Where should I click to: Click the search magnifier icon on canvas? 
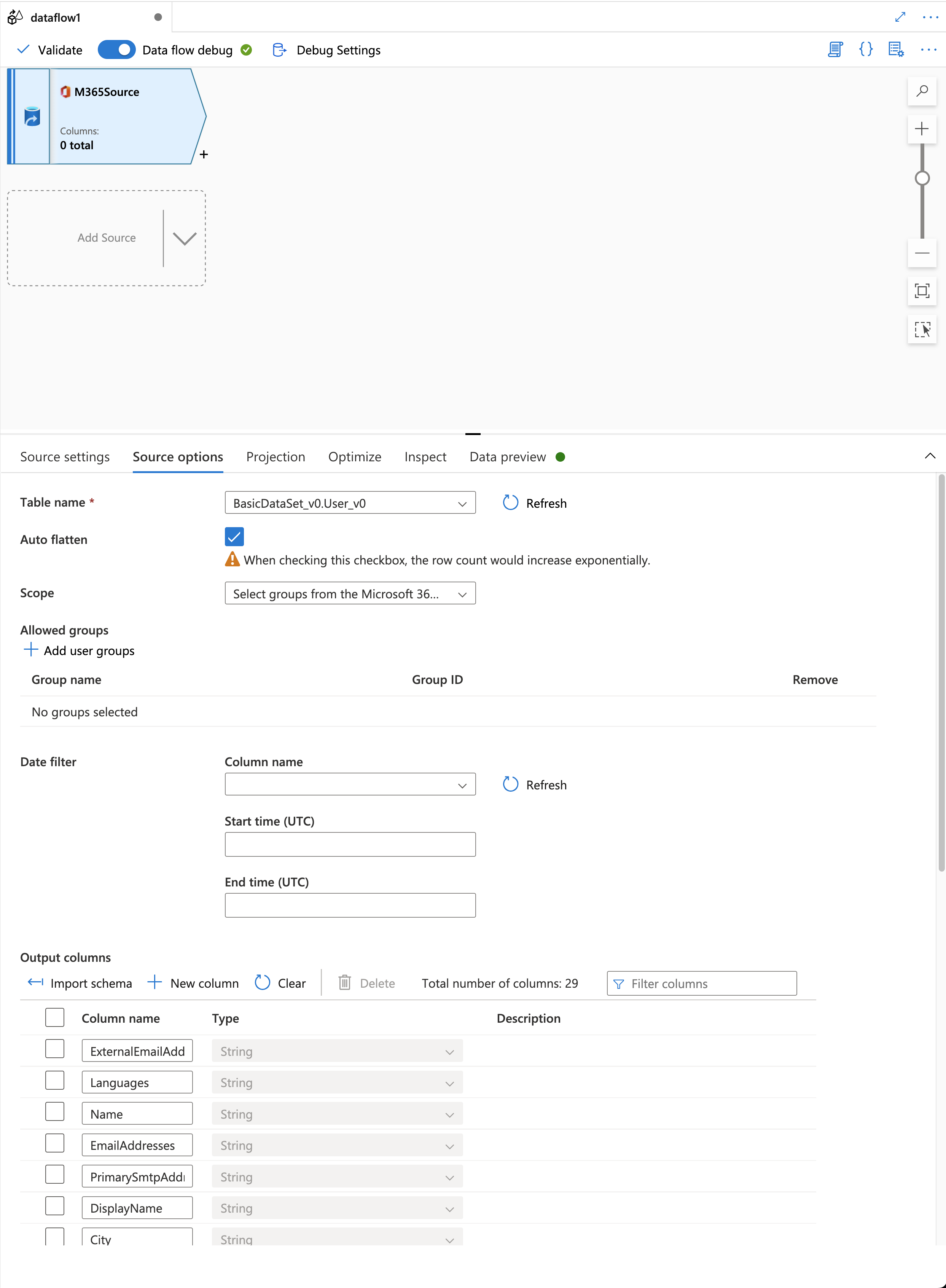pos(923,91)
